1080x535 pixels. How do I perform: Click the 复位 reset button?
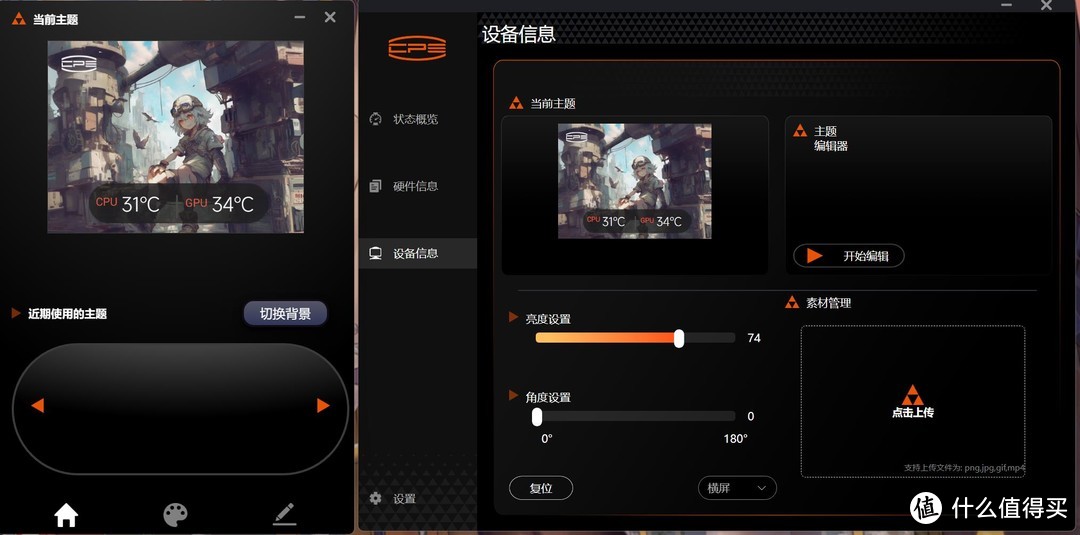point(541,488)
